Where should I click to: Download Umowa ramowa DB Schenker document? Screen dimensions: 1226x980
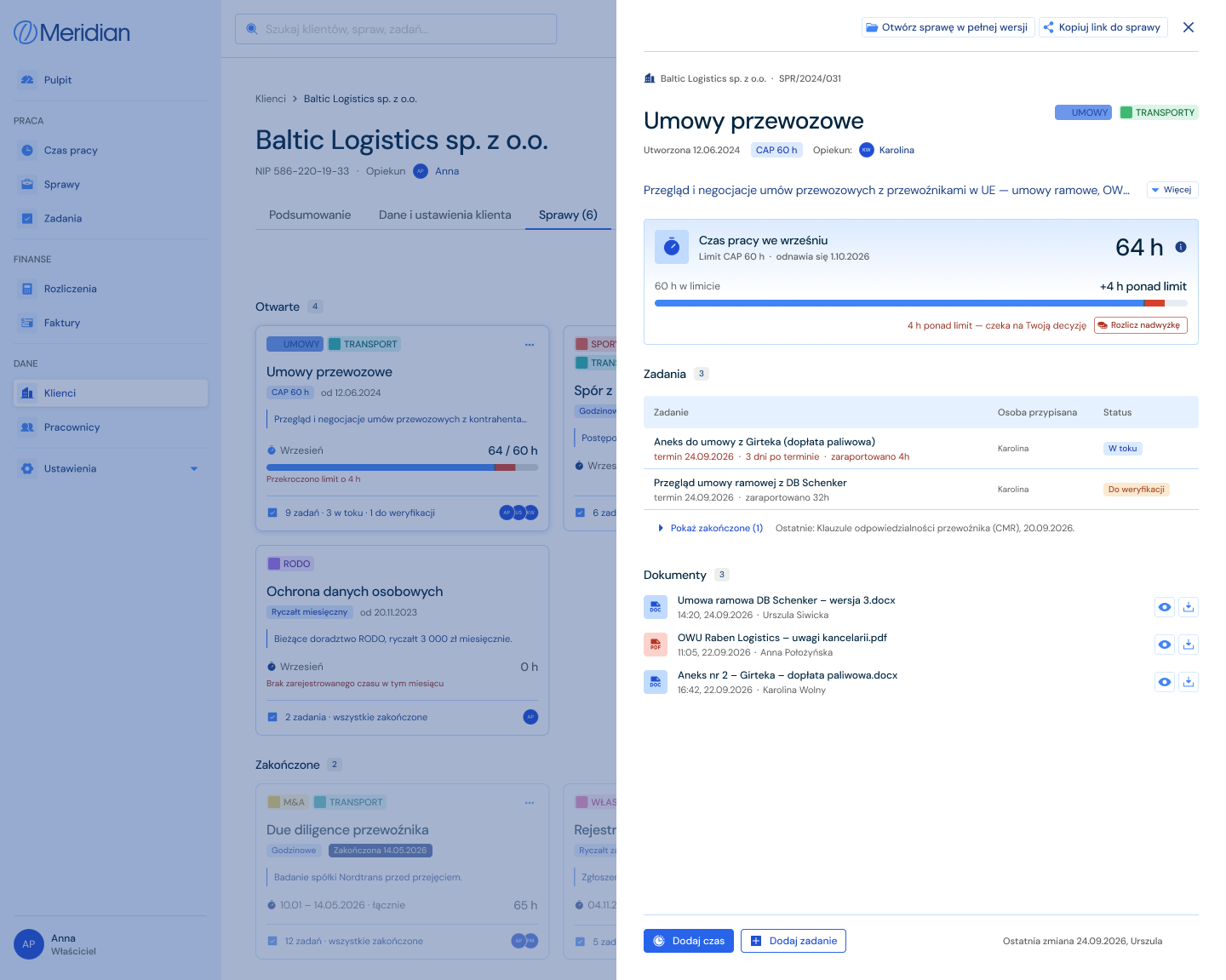(1189, 607)
